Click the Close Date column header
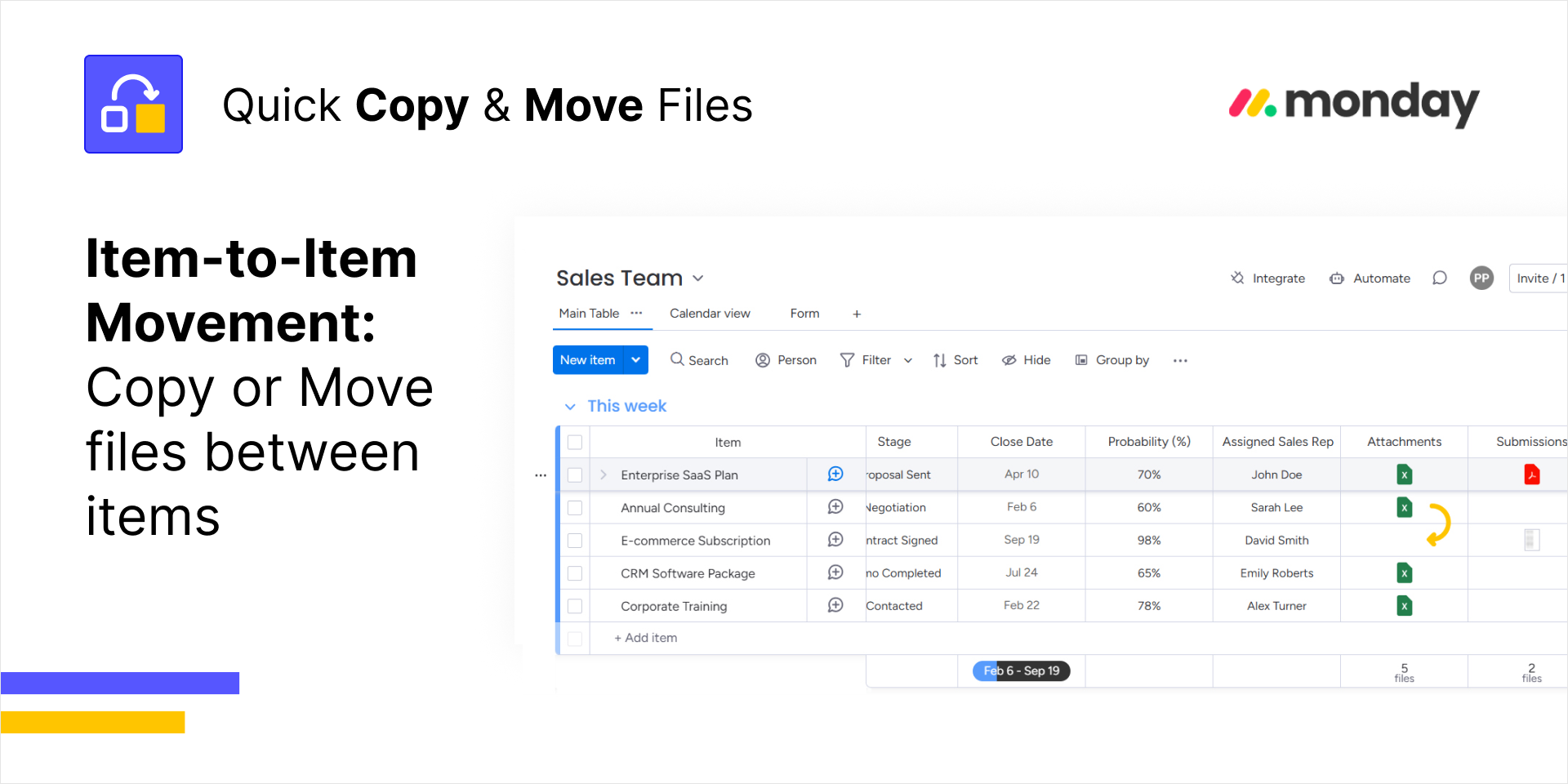1568x784 pixels. tap(1022, 442)
